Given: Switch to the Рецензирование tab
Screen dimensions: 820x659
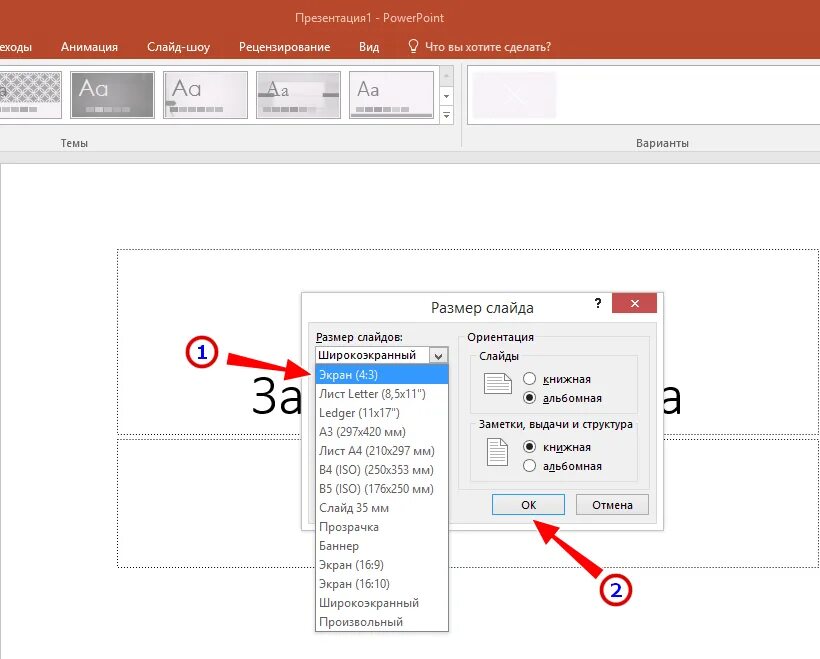Looking at the screenshot, I should tap(284, 47).
